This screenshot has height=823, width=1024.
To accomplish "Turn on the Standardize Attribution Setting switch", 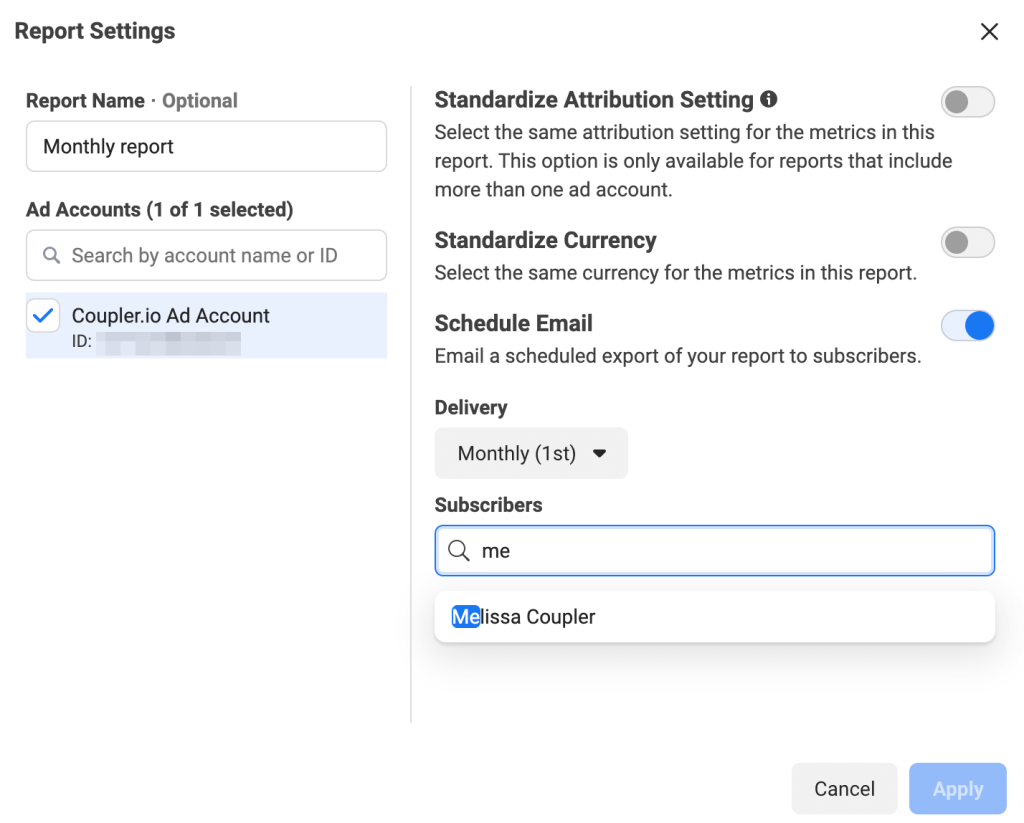I will (x=967, y=102).
